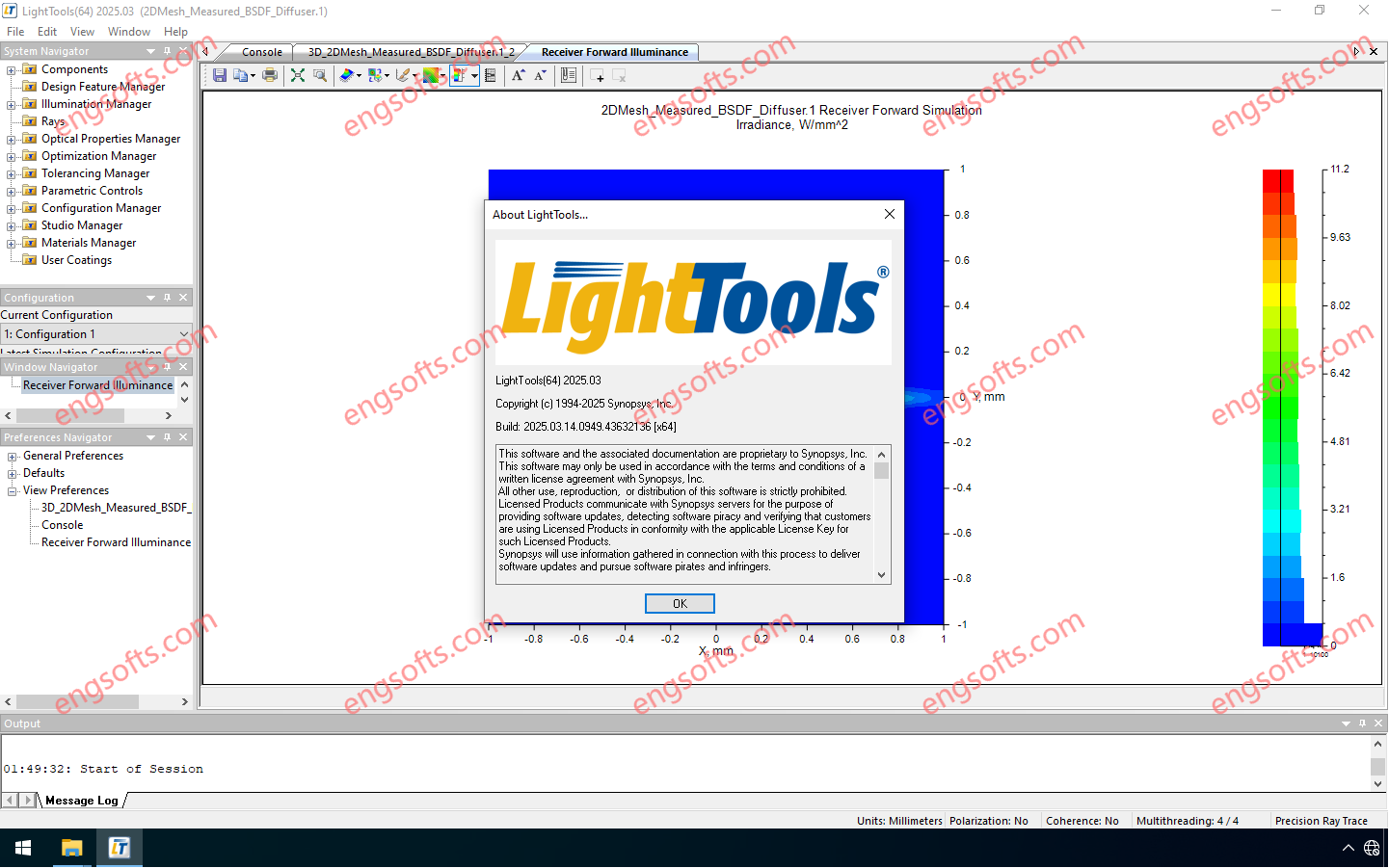Pin the Preferences Navigator panel

pos(169,436)
